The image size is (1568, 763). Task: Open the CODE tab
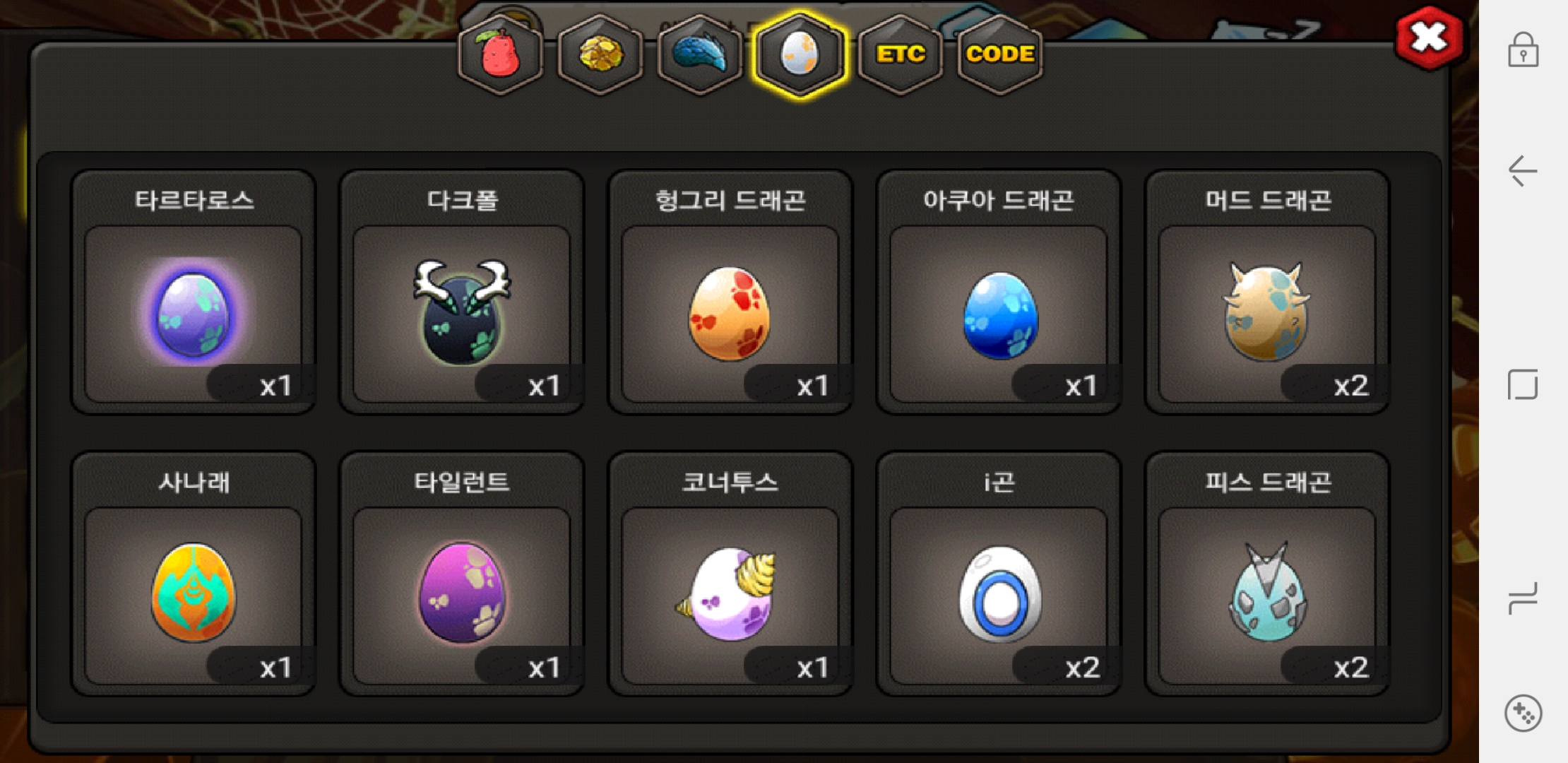pyautogui.click(x=1000, y=54)
